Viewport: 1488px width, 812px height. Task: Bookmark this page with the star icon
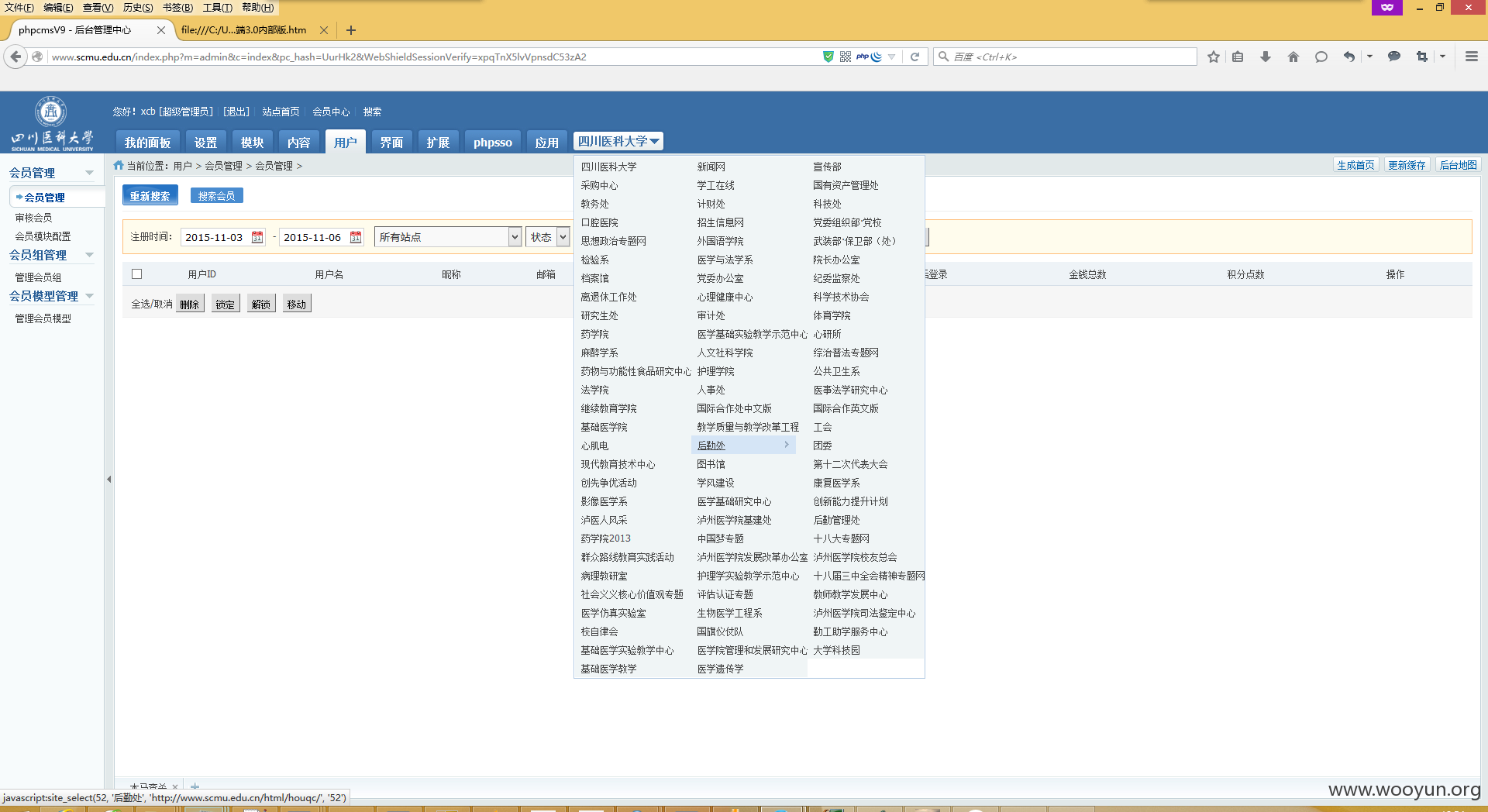click(1214, 57)
